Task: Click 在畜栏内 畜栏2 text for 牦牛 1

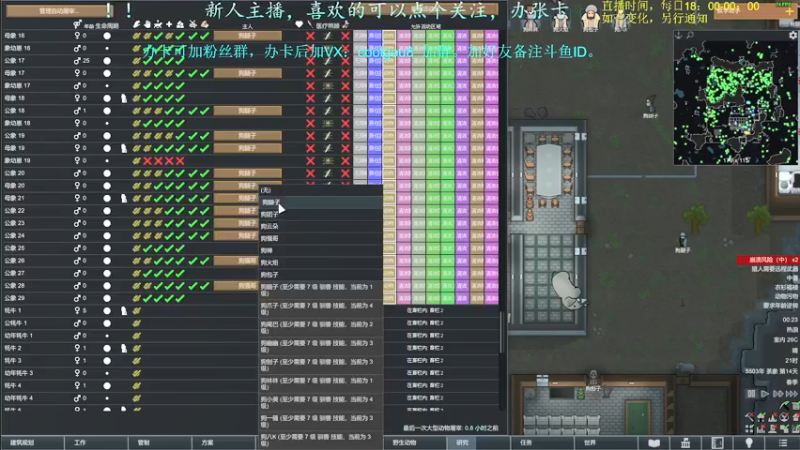Action: 424,310
